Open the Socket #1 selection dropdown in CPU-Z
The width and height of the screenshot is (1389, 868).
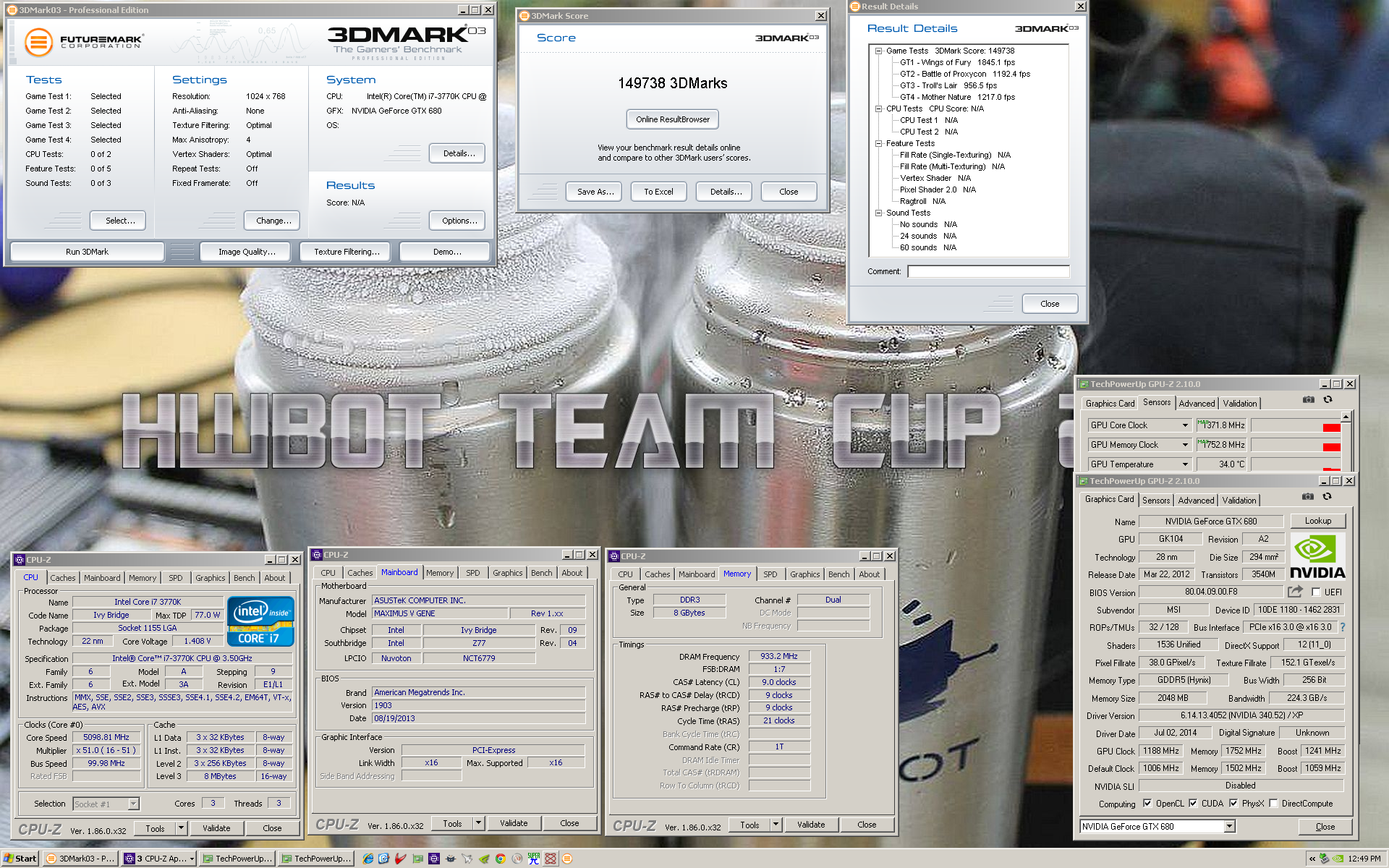133,804
